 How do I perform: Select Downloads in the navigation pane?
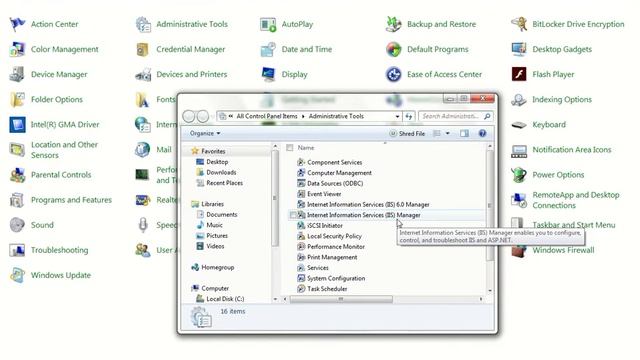tap(221, 173)
